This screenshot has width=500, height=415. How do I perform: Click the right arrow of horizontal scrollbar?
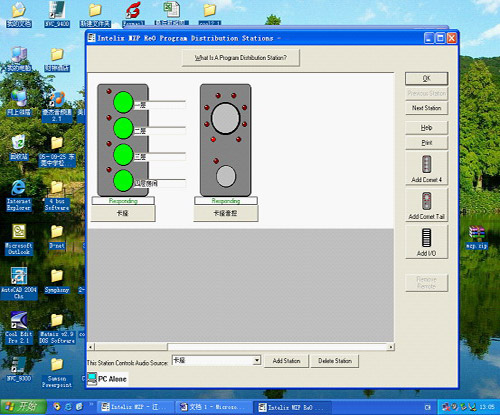391,347
